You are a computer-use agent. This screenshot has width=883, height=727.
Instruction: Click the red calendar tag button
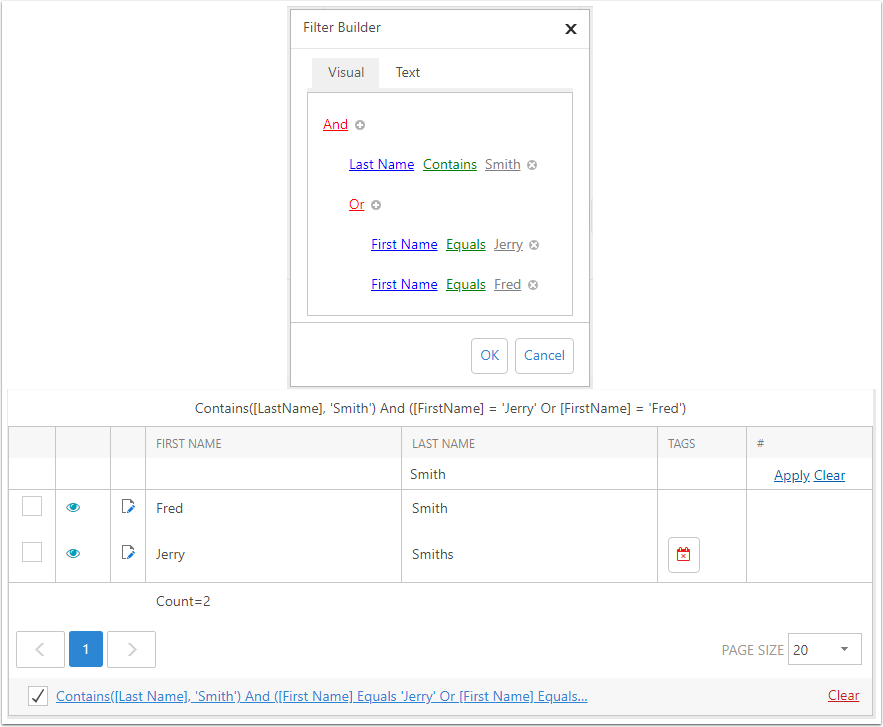coord(684,555)
